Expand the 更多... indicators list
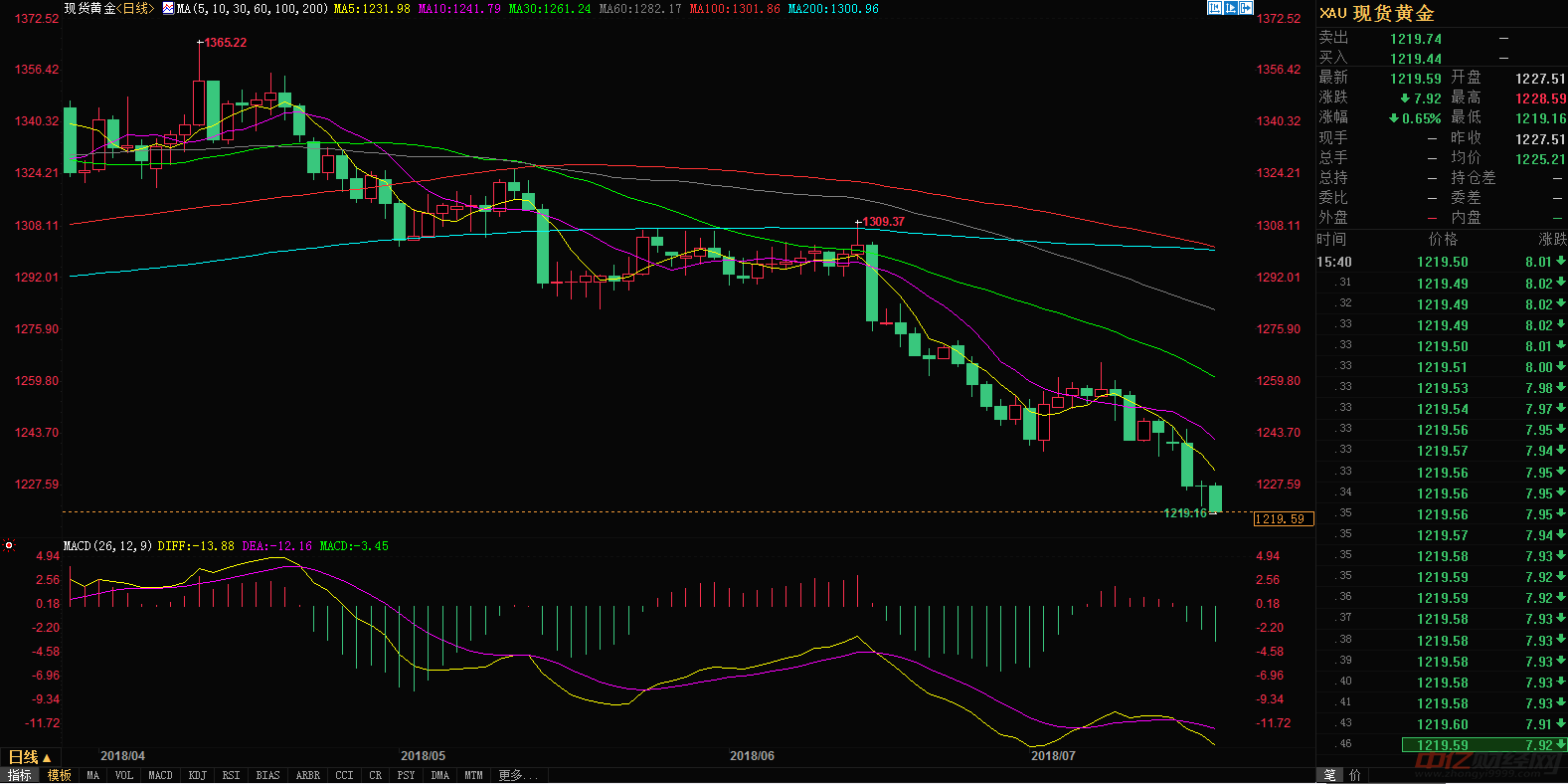1568x784 pixels. 517,775
